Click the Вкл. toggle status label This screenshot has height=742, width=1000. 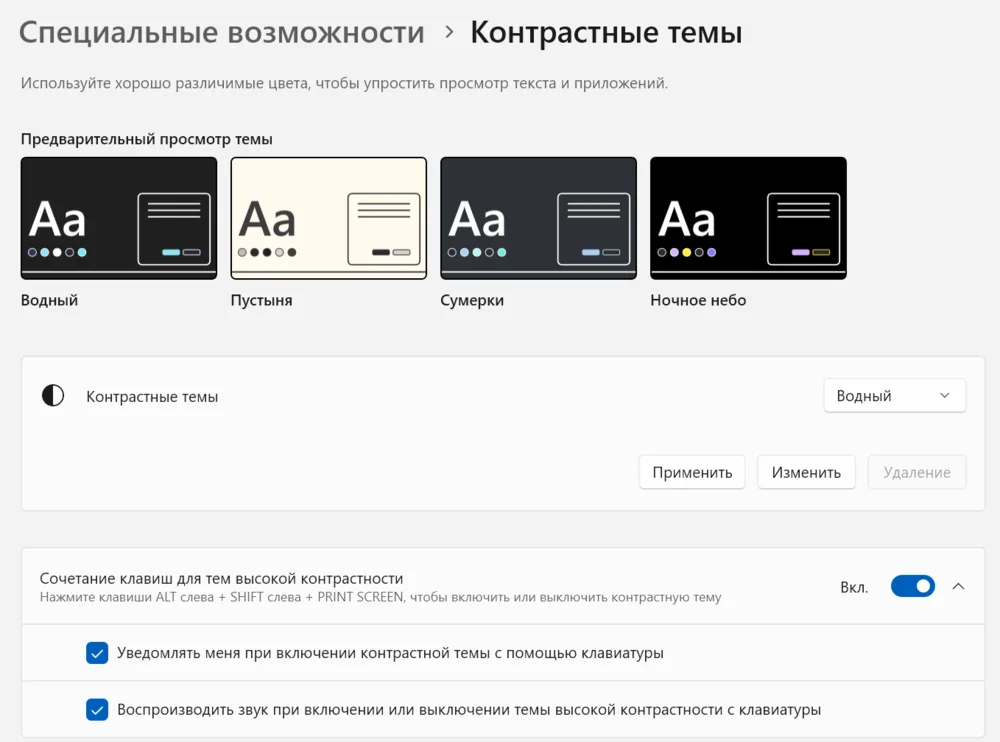[854, 587]
